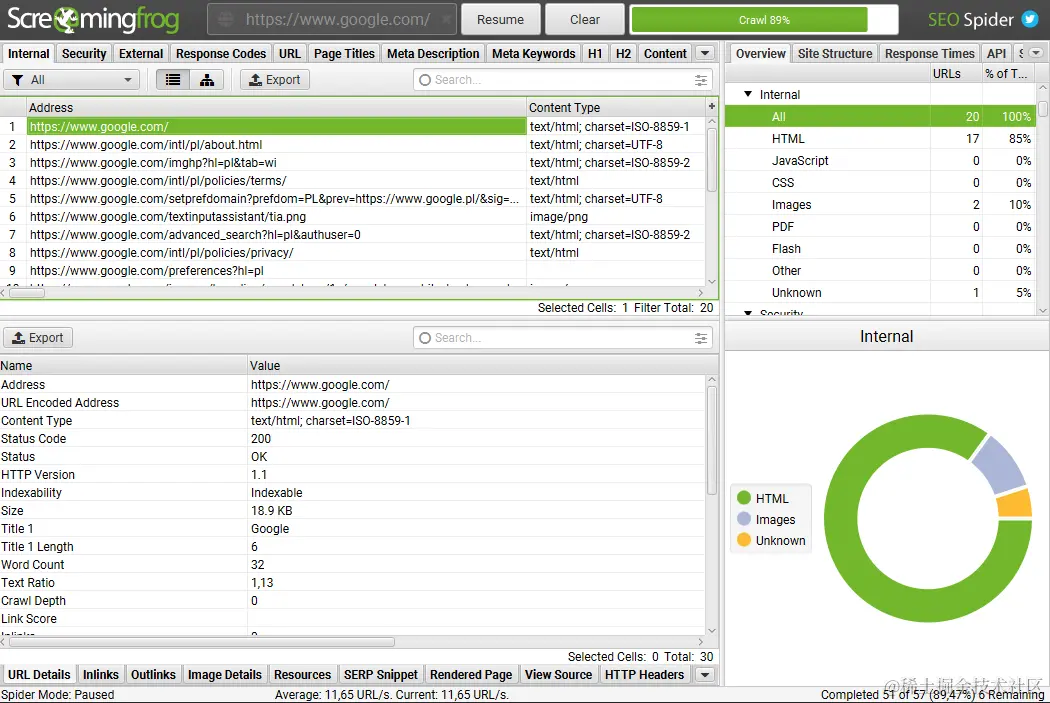
Task: Click the Status Code value 200
Action: click(261, 439)
